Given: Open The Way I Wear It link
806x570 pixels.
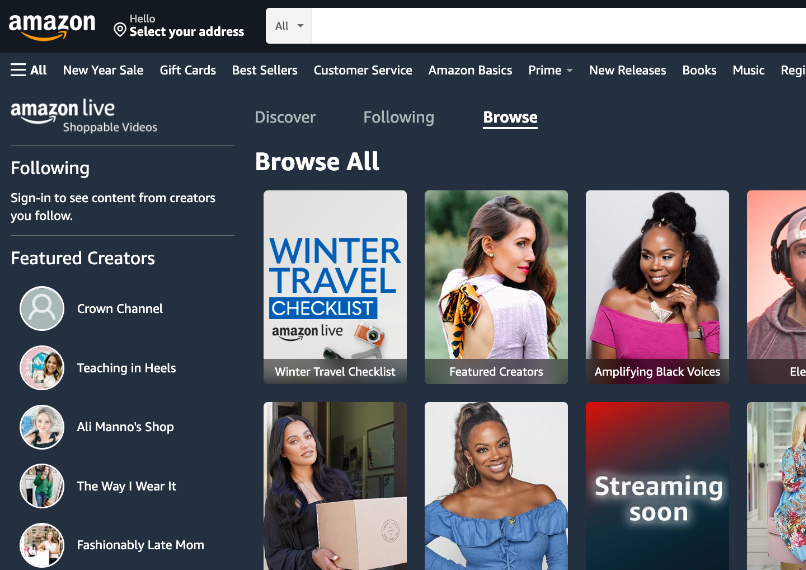Looking at the screenshot, I should click(x=126, y=486).
